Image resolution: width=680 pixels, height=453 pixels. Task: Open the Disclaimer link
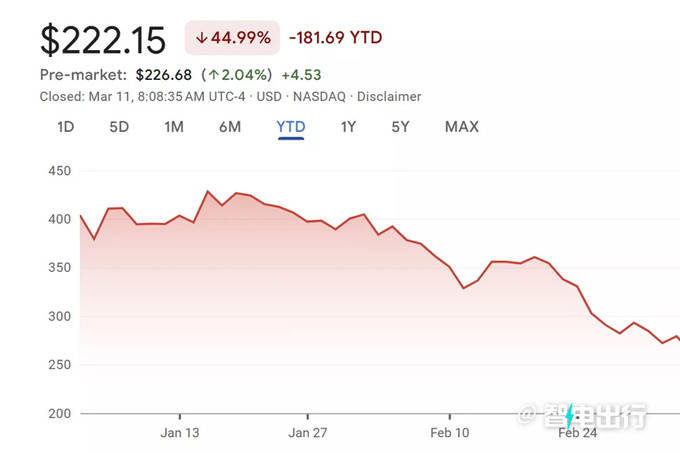click(x=390, y=97)
